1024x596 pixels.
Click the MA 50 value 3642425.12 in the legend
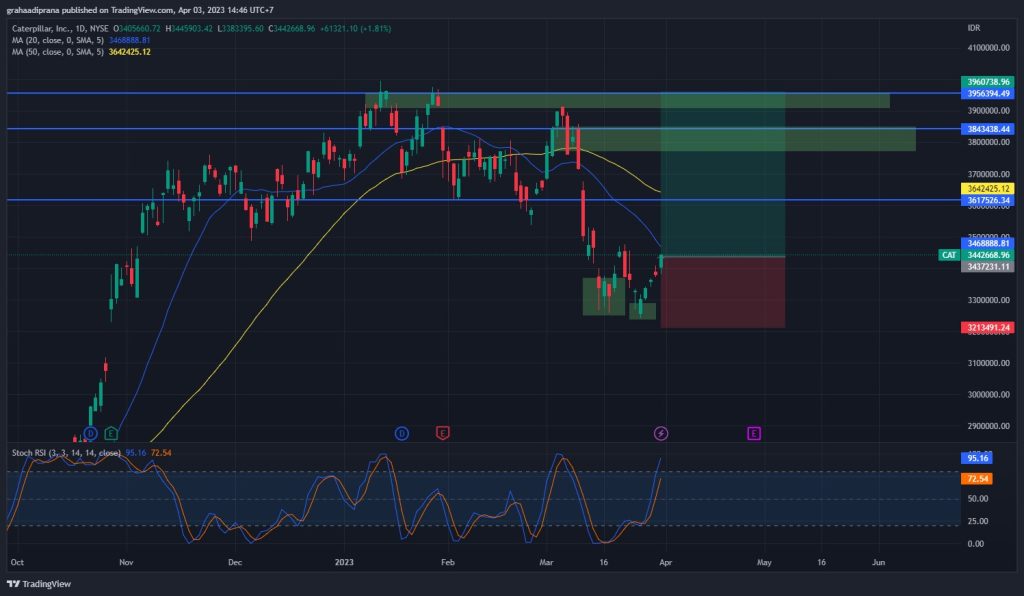pyautogui.click(x=129, y=52)
